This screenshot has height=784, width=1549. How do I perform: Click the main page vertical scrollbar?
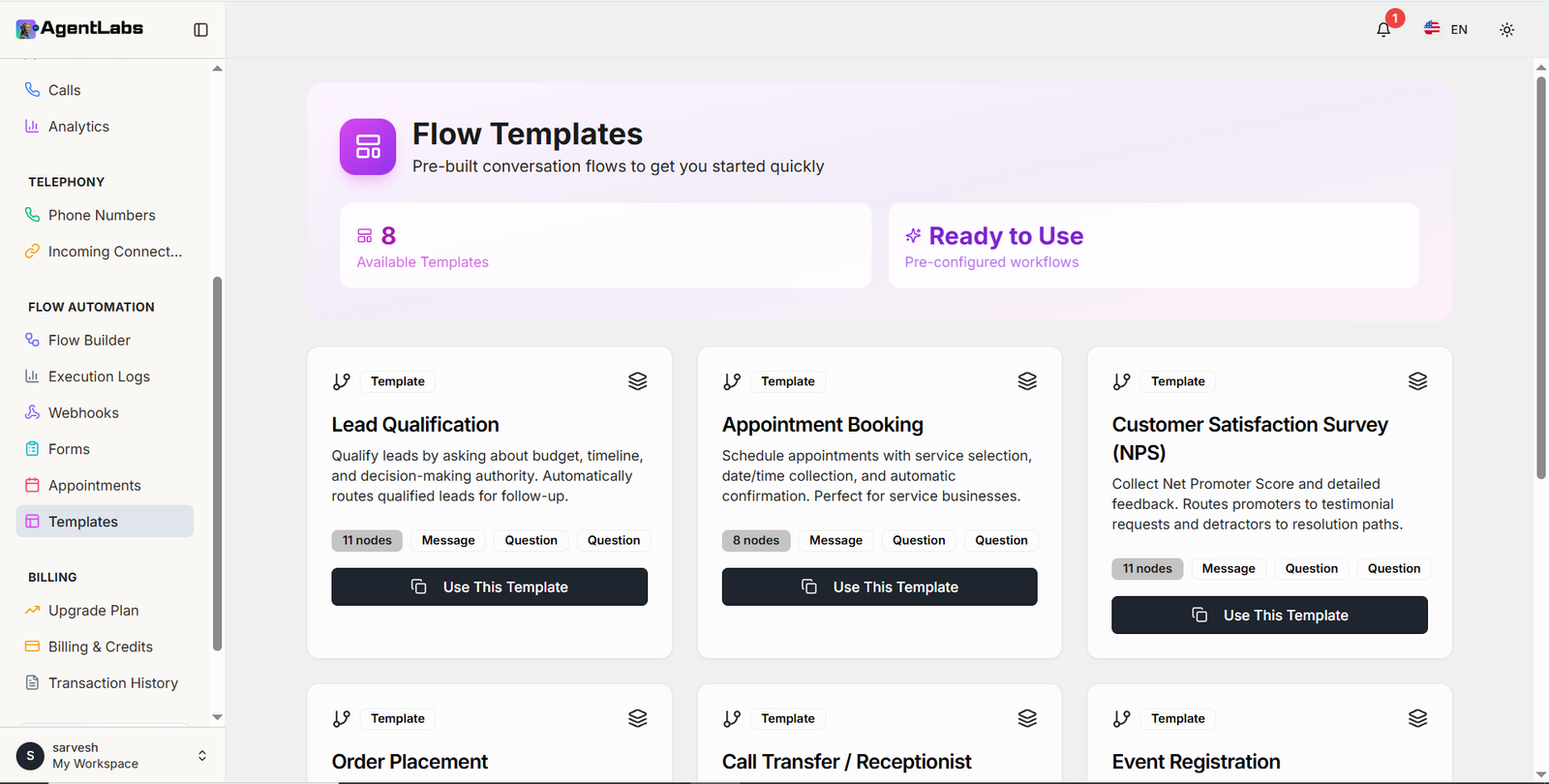pyautogui.click(x=1540, y=277)
